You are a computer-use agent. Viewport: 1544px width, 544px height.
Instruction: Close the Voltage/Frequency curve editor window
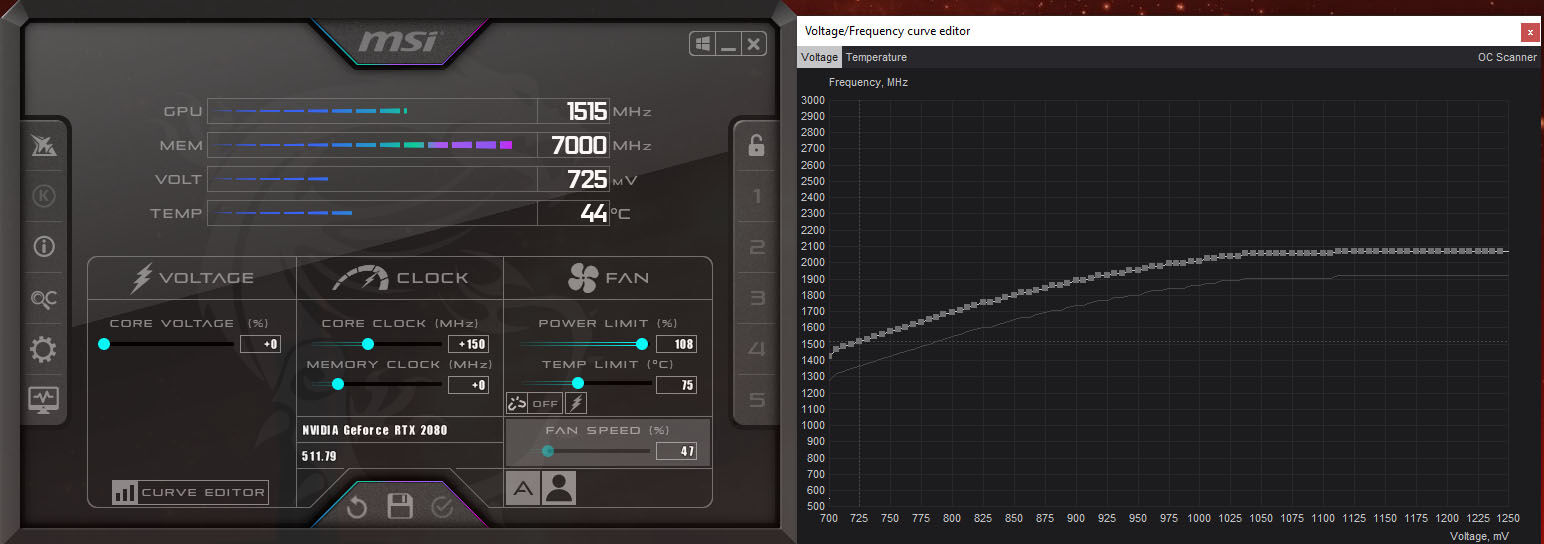1530,32
